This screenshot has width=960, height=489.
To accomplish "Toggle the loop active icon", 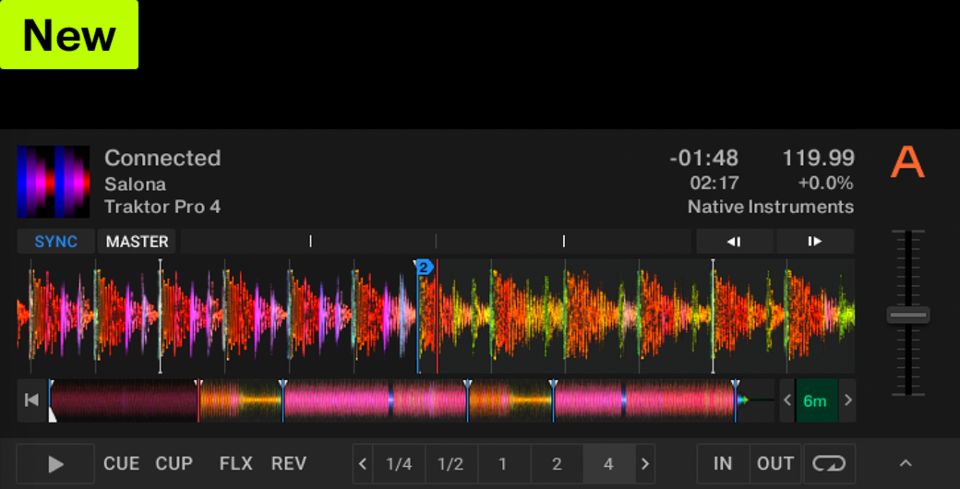I will point(829,464).
